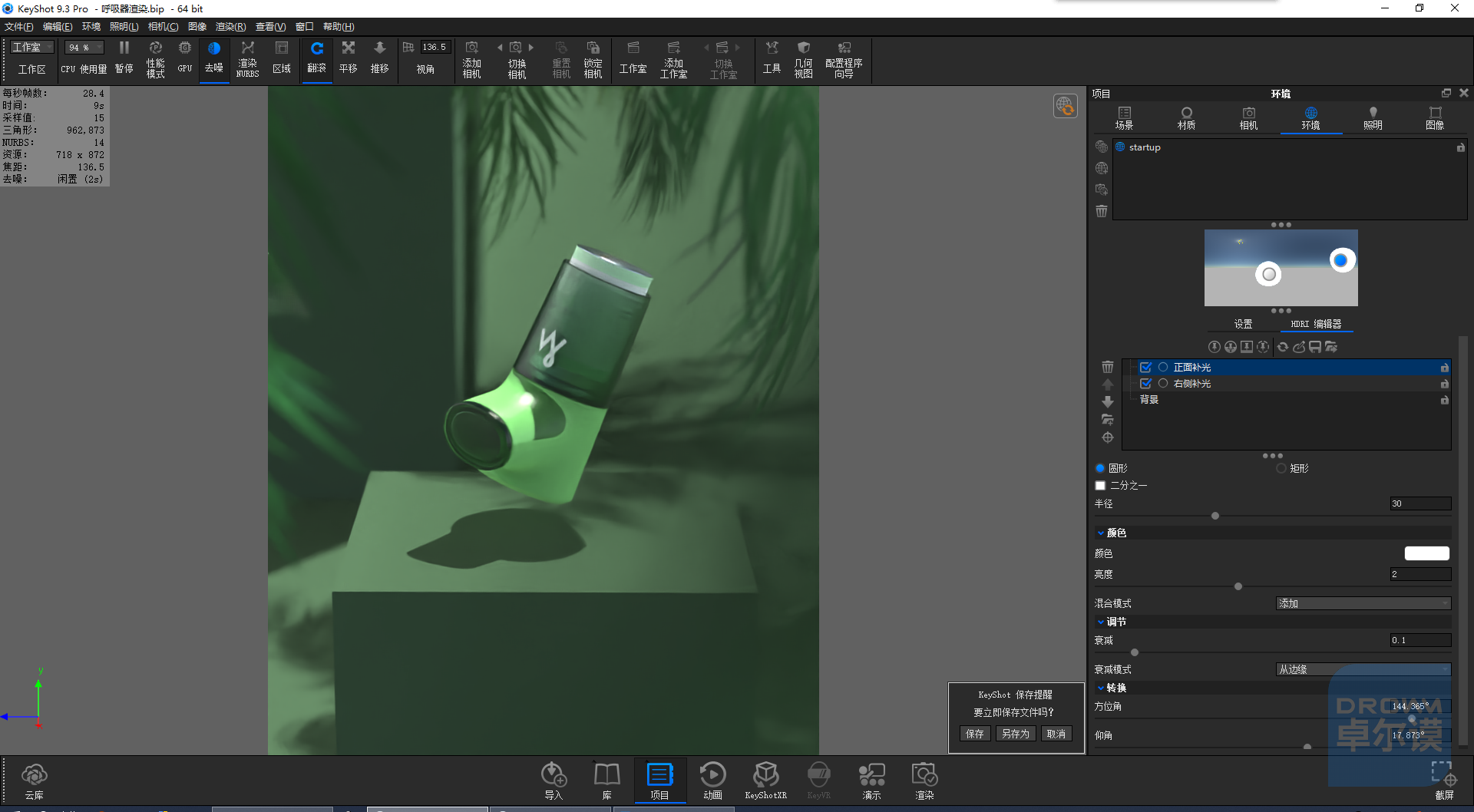Select the 矩形 rectangular shape option
This screenshot has height=812, width=1474.
pos(1281,468)
